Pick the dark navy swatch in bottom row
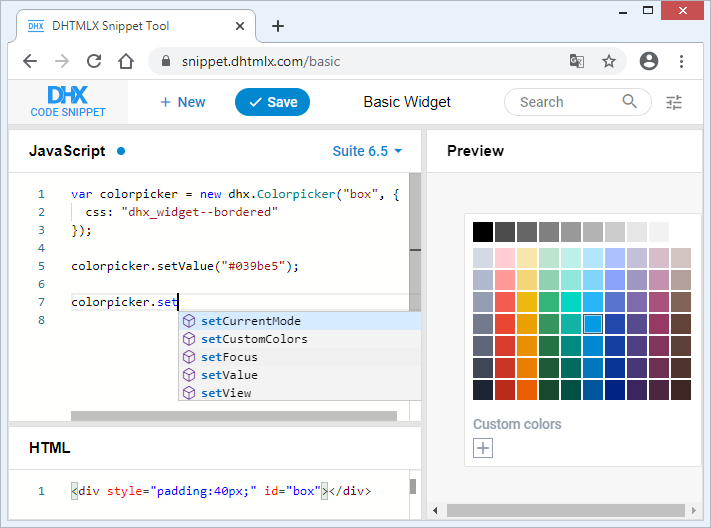This screenshot has height=528, width=711. (x=483, y=390)
